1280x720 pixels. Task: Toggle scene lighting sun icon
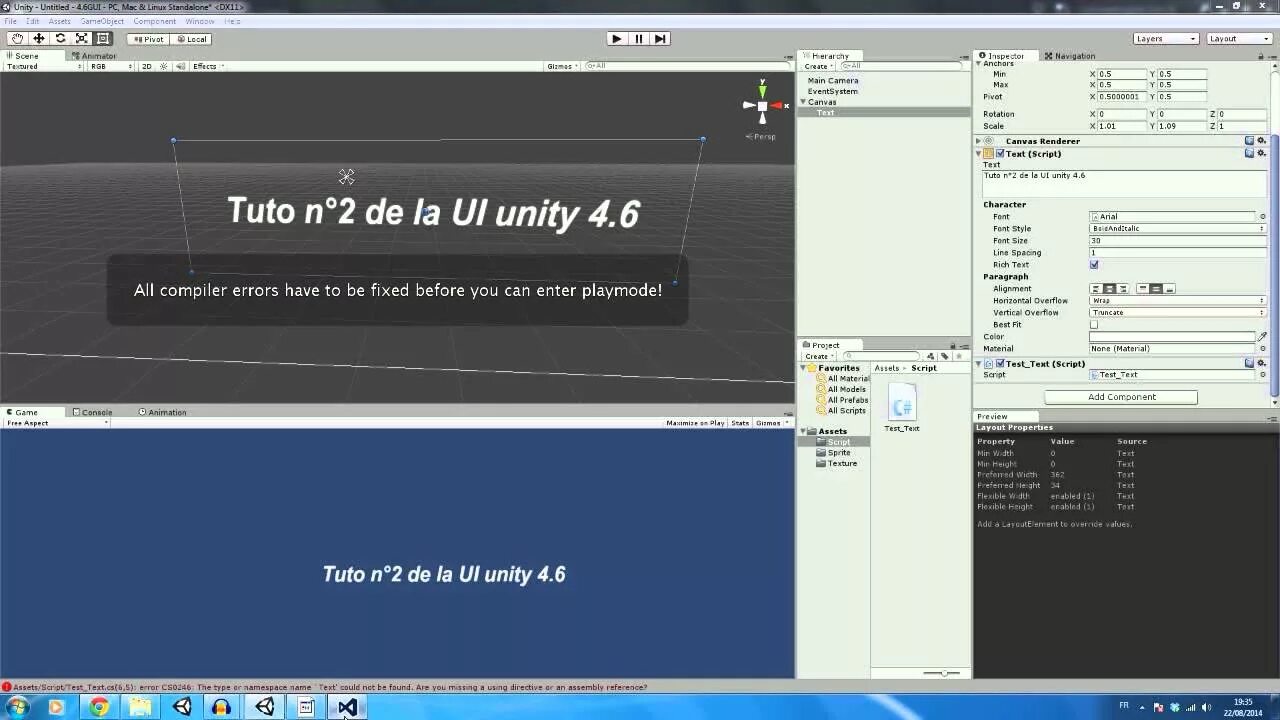[x=163, y=67]
